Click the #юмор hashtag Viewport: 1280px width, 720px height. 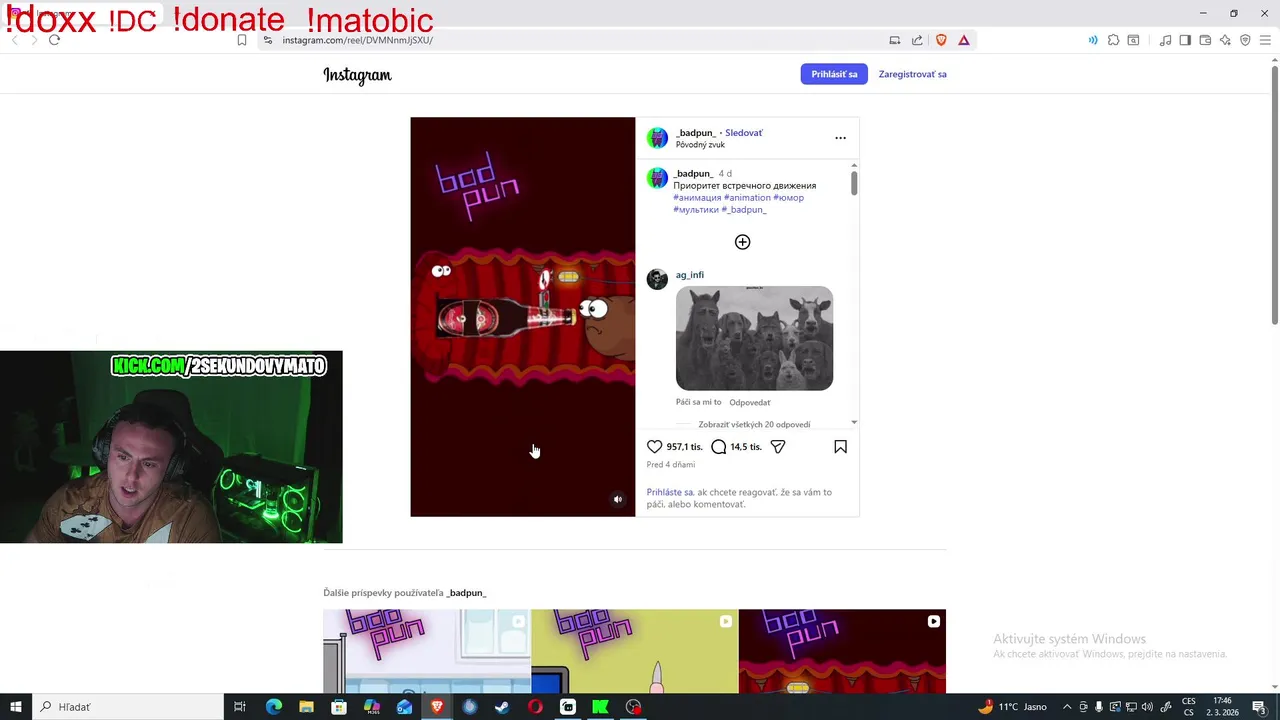tap(788, 198)
